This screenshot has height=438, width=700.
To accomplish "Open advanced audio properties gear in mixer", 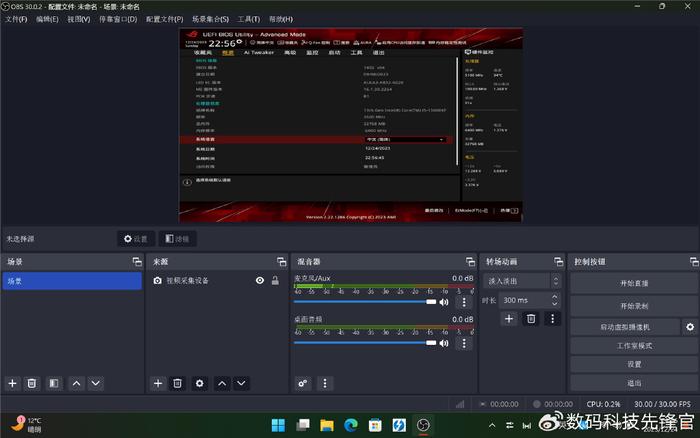I will tap(303, 383).
